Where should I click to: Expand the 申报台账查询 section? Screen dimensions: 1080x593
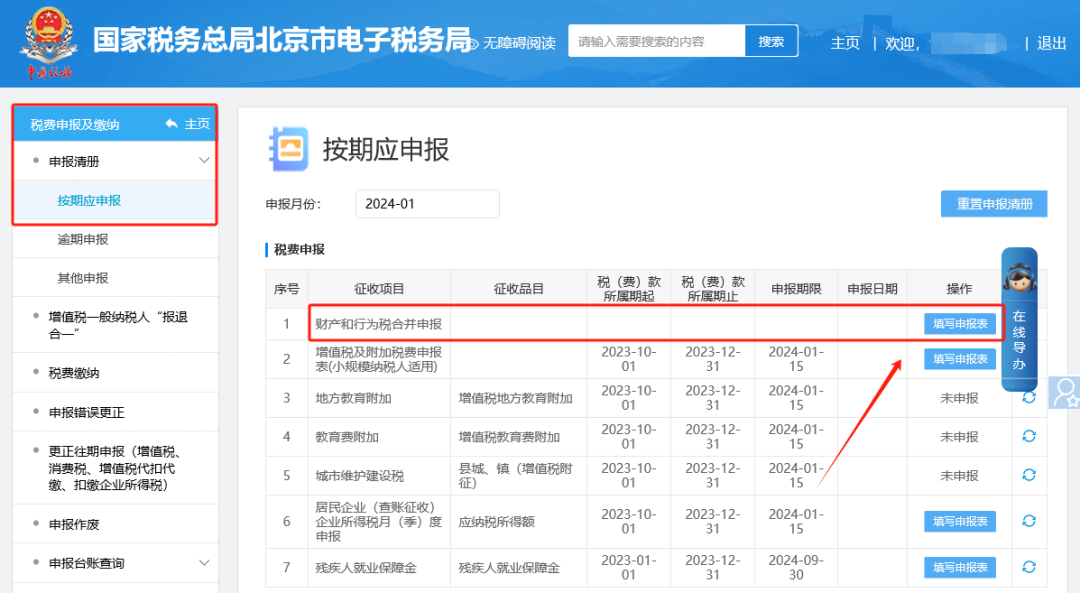tap(204, 563)
